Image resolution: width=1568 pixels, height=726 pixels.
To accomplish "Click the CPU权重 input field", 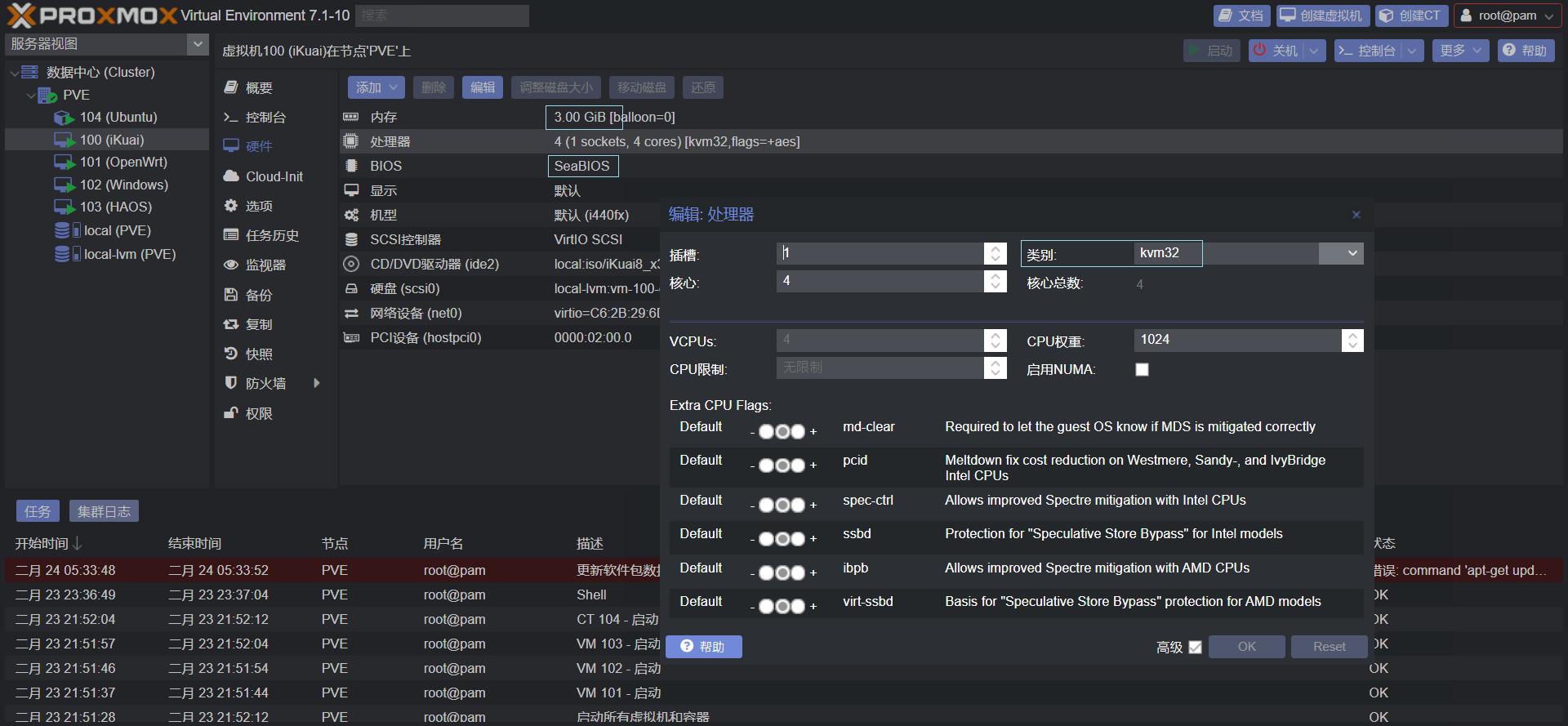I will click(1237, 340).
